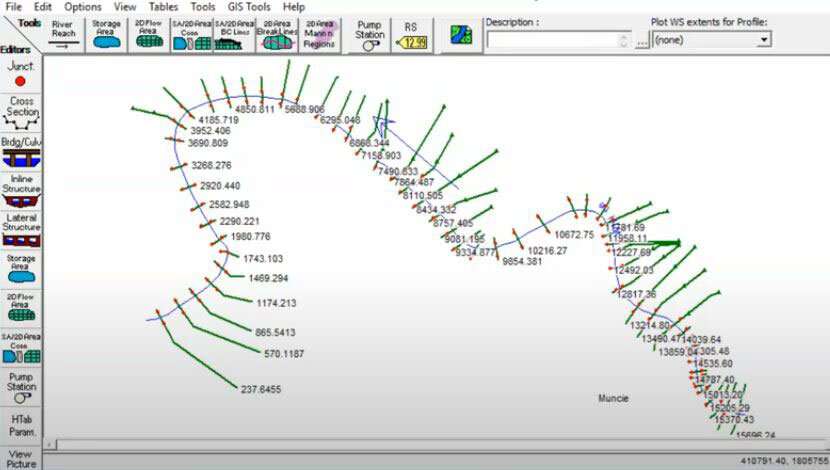Open the GIS Tools menu
The image size is (830, 470).
249,7
